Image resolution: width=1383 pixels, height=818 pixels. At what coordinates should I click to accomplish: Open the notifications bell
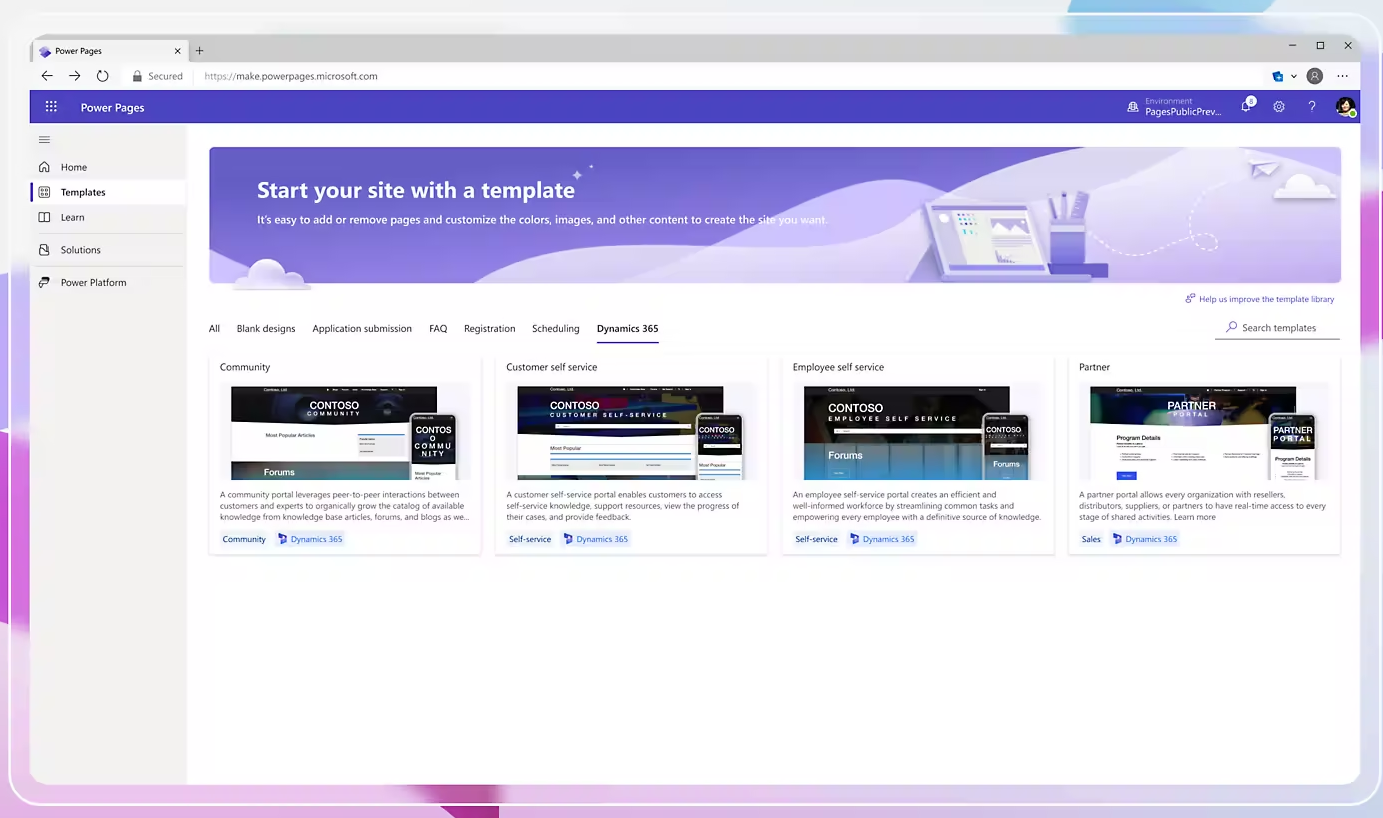[x=1246, y=106]
